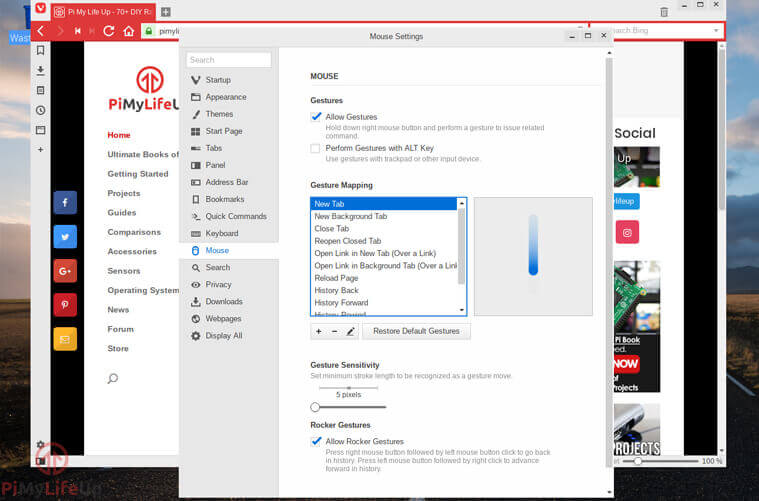This screenshot has width=759, height=501.
Task: Click Restore Default Gestures button
Action: click(416, 331)
